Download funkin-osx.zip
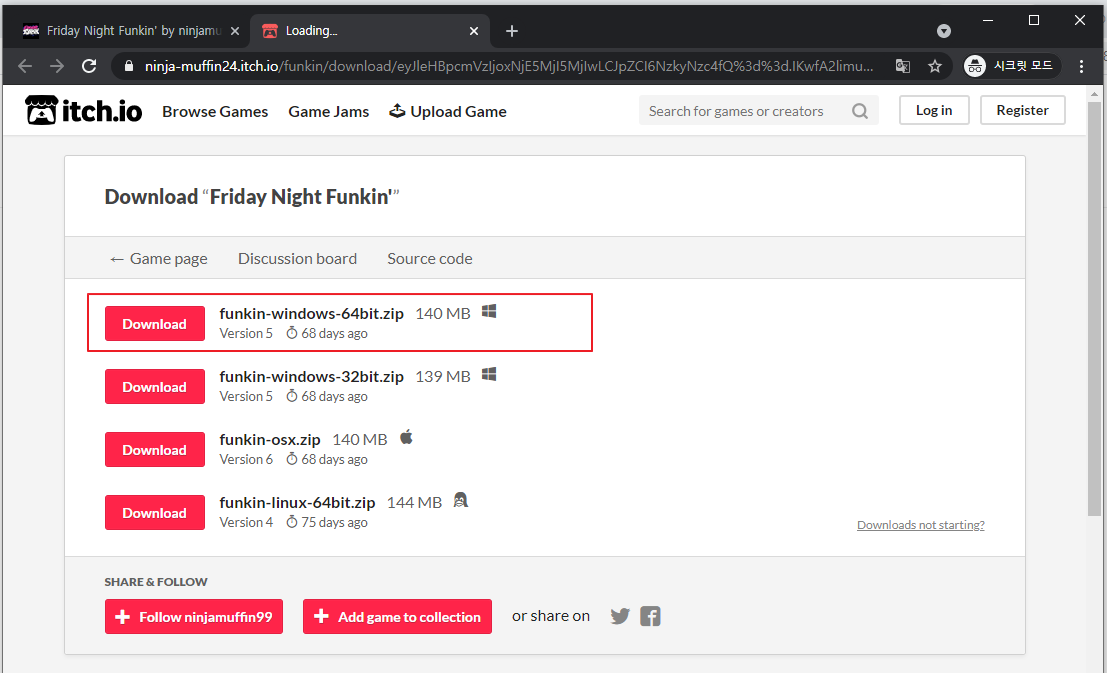 click(155, 449)
